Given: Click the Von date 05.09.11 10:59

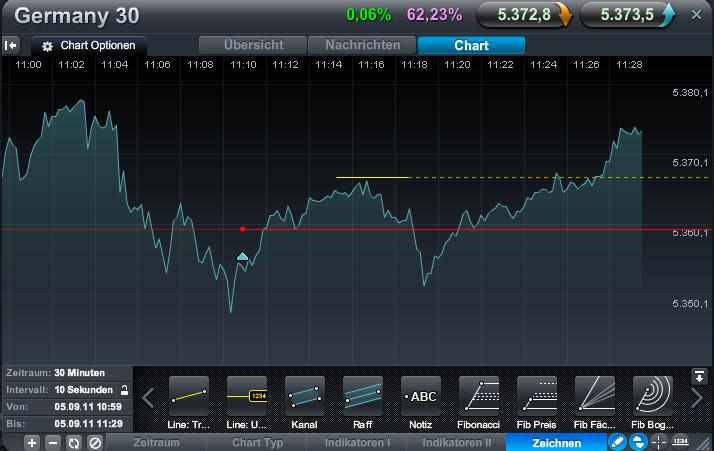Looking at the screenshot, I should pos(88,407).
